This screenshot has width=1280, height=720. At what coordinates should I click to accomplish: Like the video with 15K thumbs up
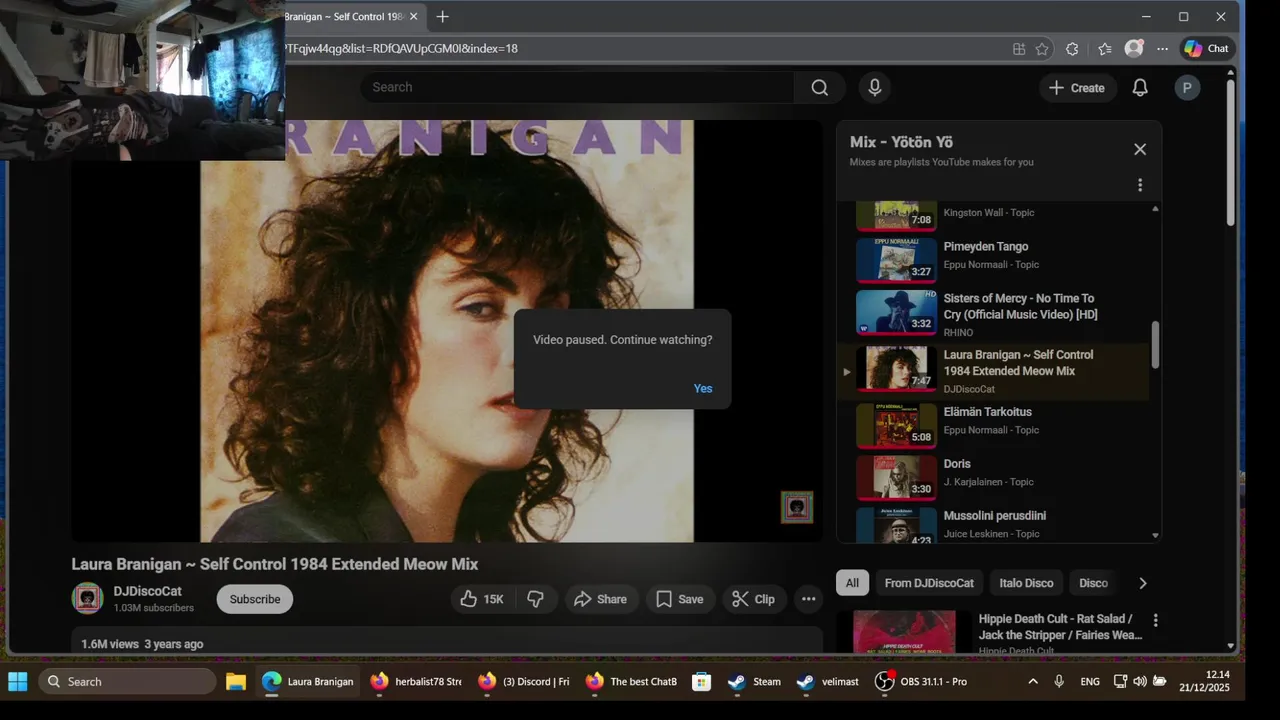[481, 599]
